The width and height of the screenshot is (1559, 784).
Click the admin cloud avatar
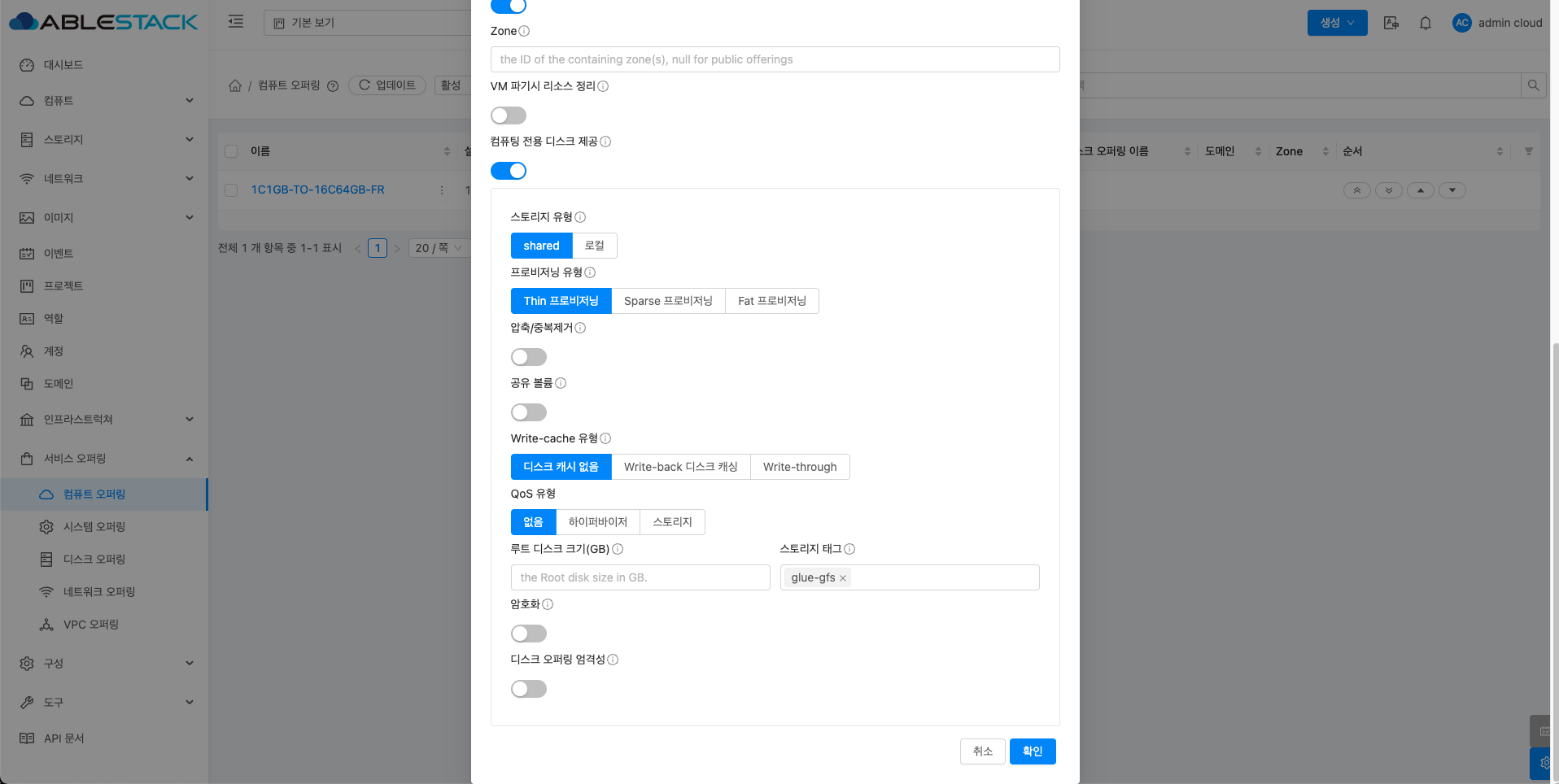coord(1462,23)
